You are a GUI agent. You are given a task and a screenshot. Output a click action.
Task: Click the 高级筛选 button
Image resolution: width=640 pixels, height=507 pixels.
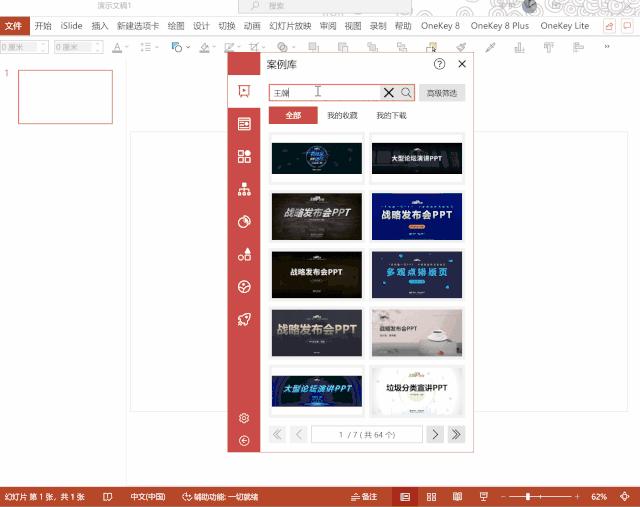tap(442, 93)
